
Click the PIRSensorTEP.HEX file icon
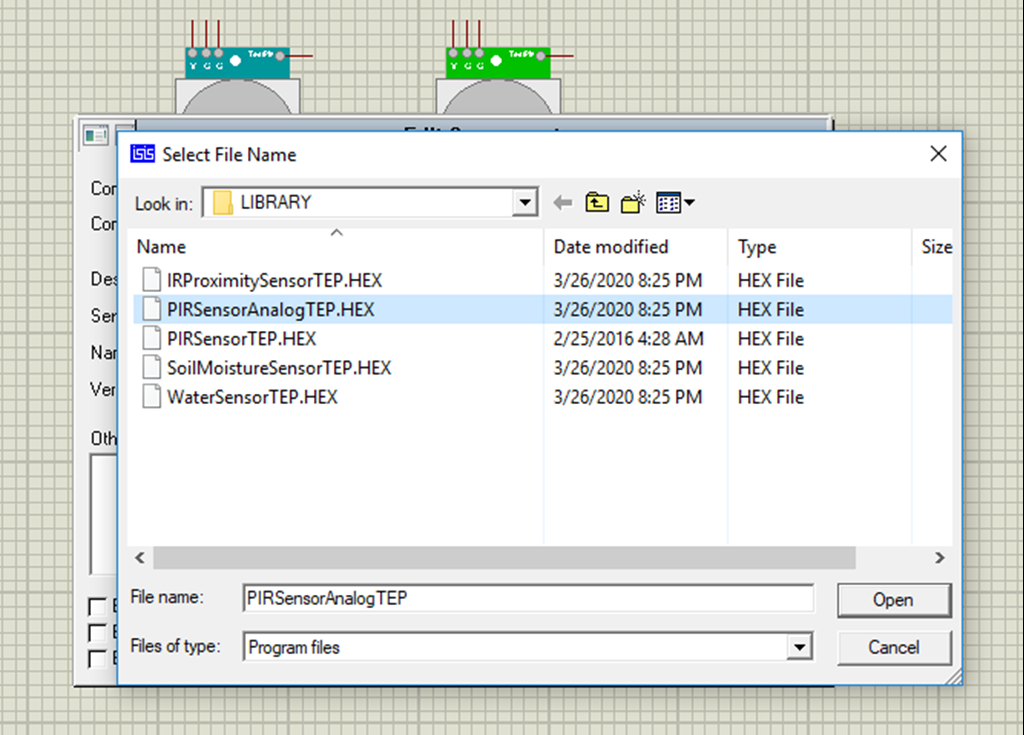tap(150, 338)
